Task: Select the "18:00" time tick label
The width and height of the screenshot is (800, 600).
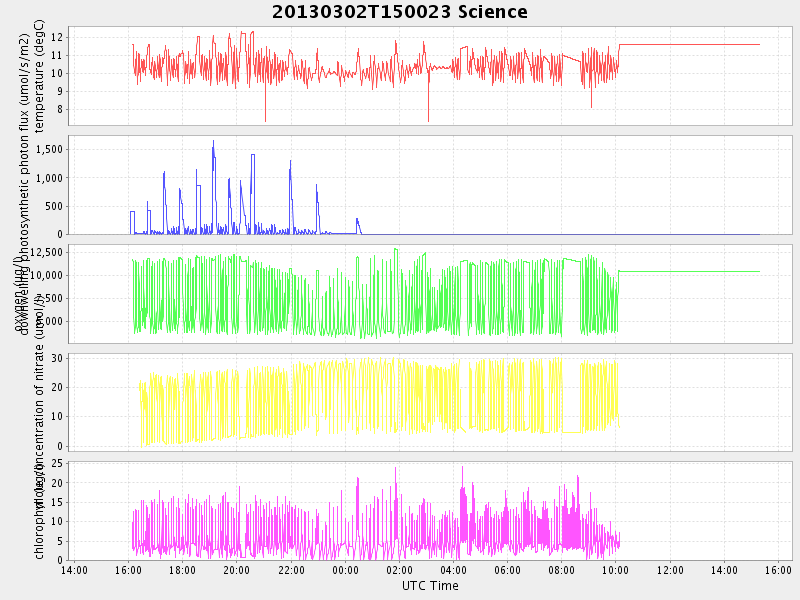Action: 182,570
